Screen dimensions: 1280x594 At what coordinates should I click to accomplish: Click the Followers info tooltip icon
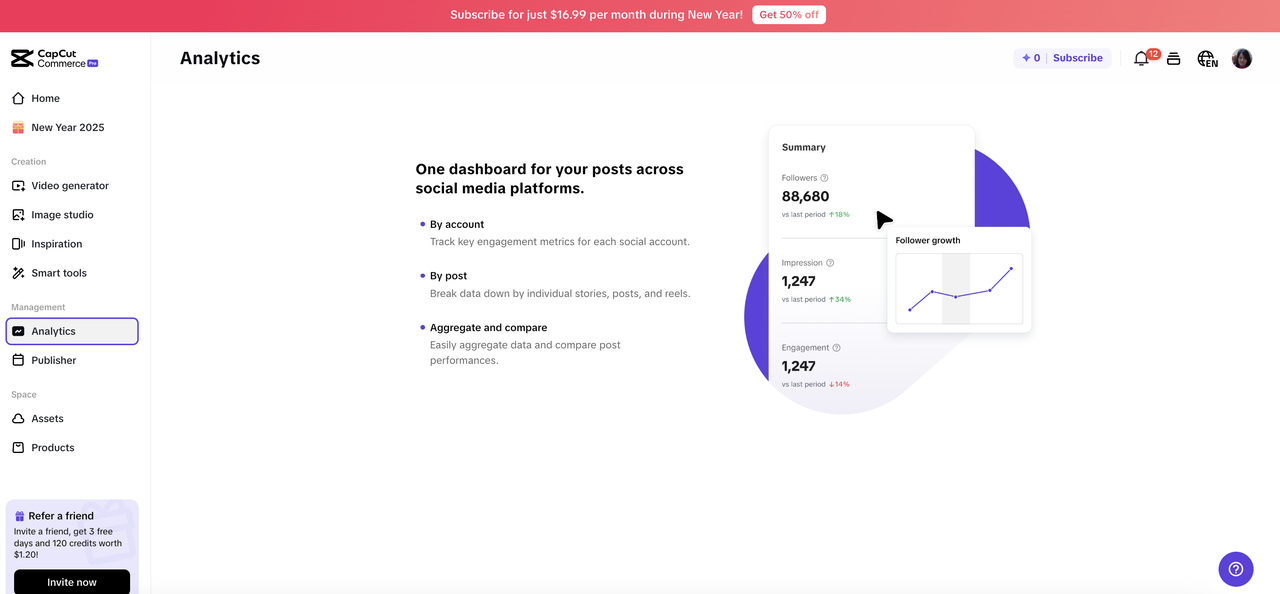click(x=824, y=178)
